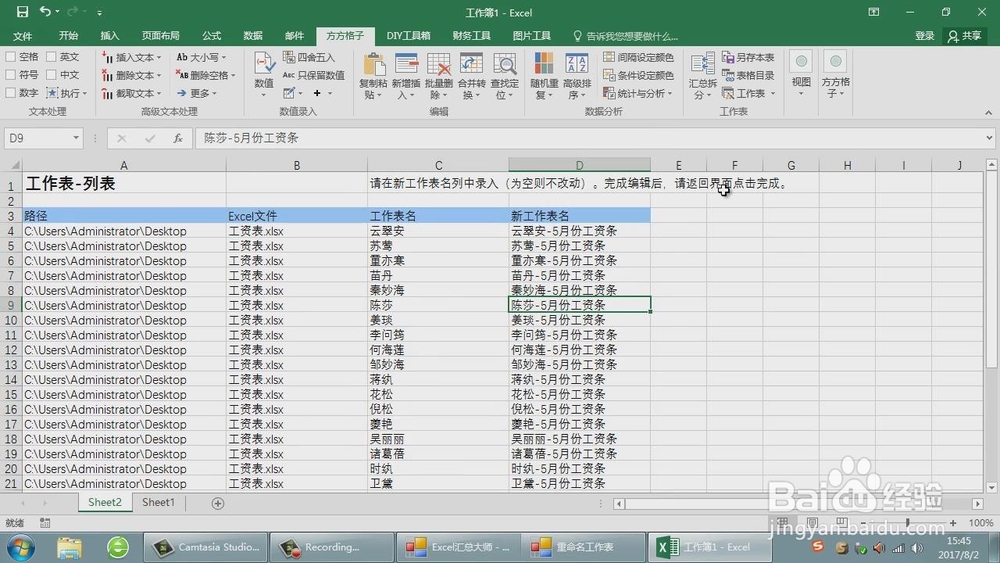Check the 数字 checkbox
The height and width of the screenshot is (563, 1000).
click(11, 92)
